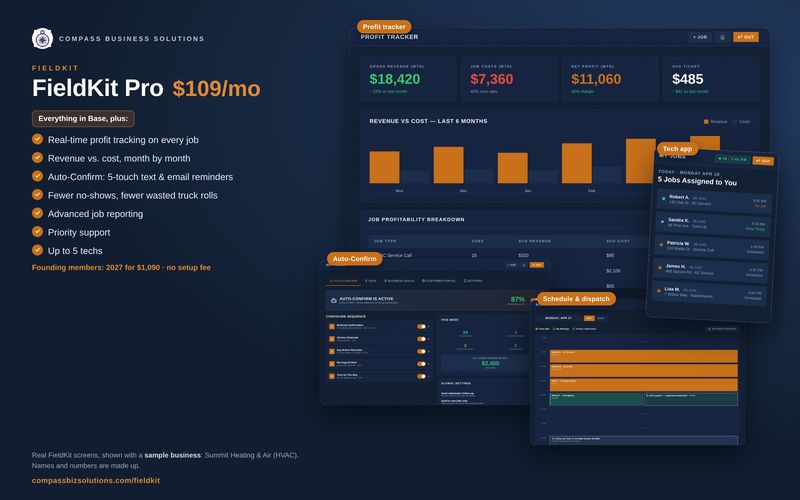The height and width of the screenshot is (500, 800).
Task: Open the second tab in the Auto-Confirm window
Action: coord(371,281)
